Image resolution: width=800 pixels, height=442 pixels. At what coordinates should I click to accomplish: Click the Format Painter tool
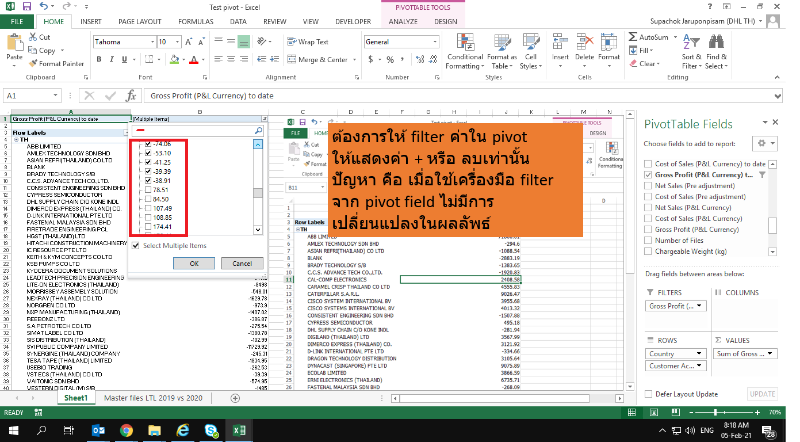pos(56,62)
